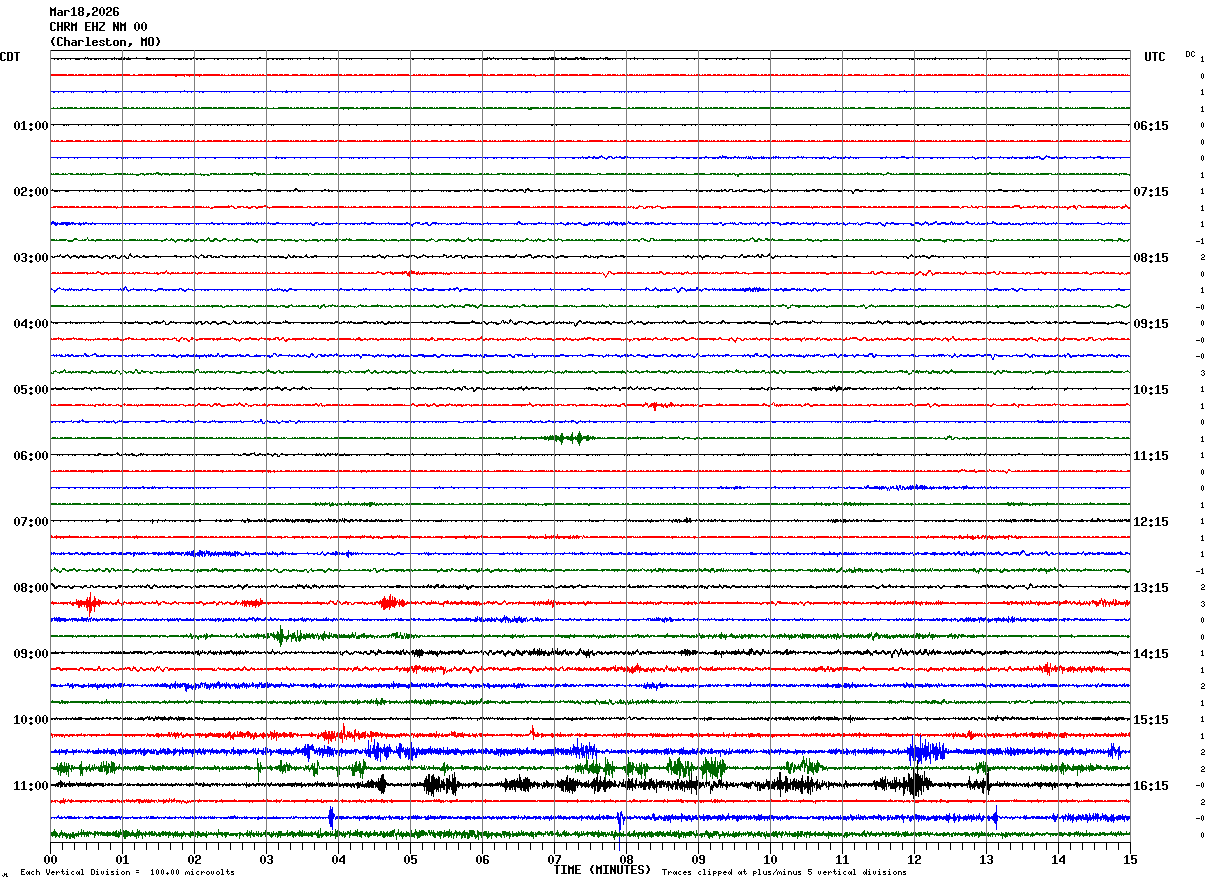Select the 03:00 CDT time label
Screen dimensions: 1210x886
click(x=31, y=258)
